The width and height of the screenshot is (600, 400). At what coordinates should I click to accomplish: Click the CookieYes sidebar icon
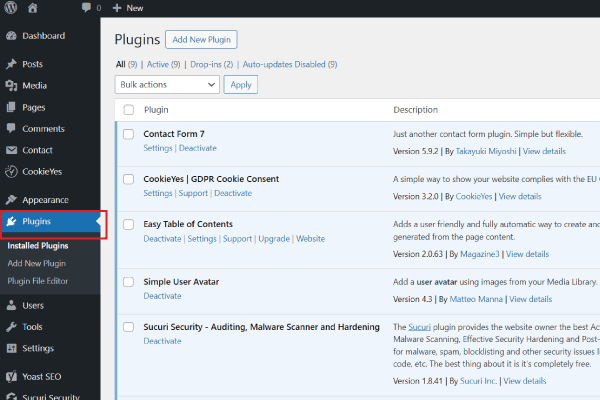pyautogui.click(x=11, y=171)
